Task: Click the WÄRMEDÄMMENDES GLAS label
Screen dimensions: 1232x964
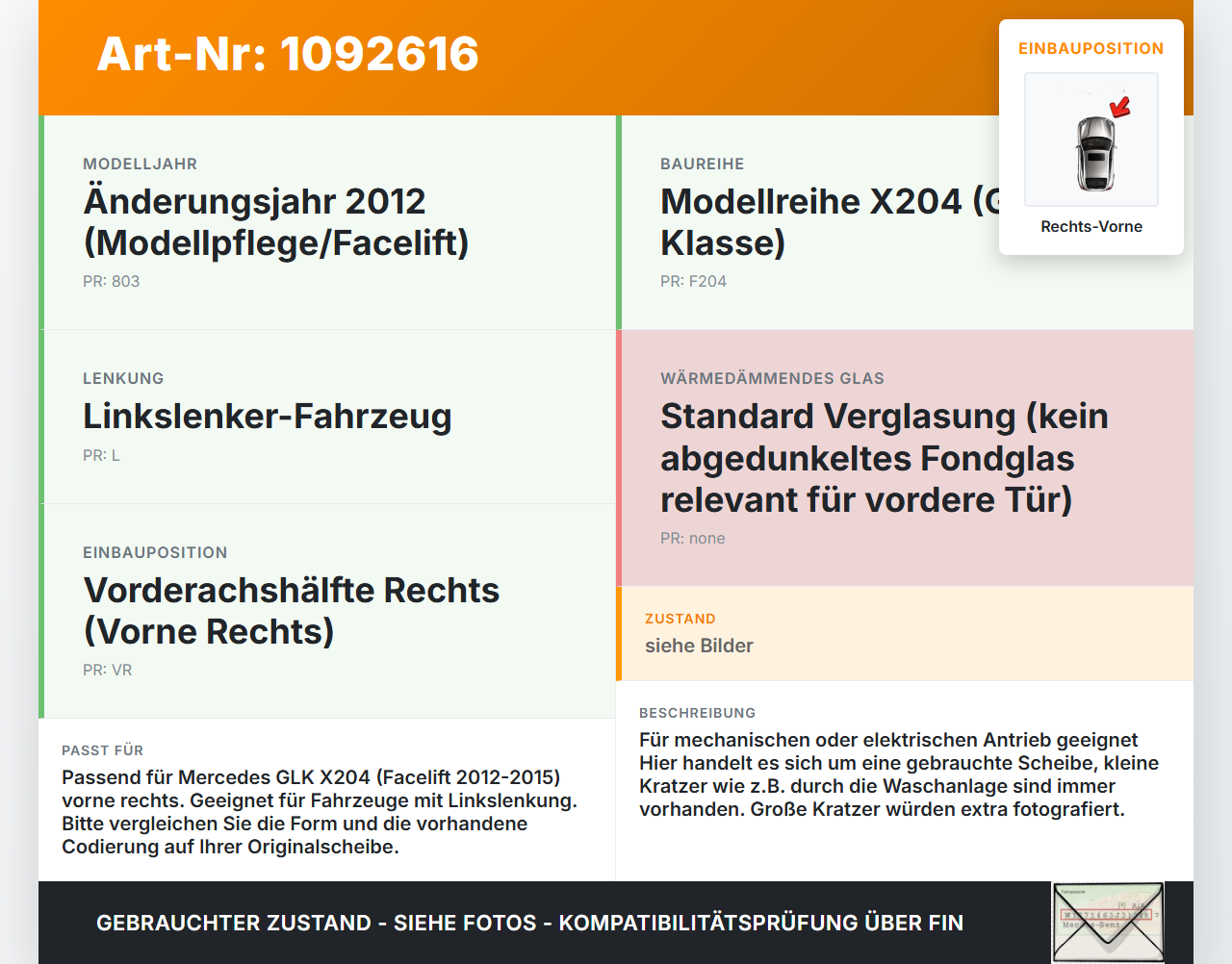Action: pos(772,378)
